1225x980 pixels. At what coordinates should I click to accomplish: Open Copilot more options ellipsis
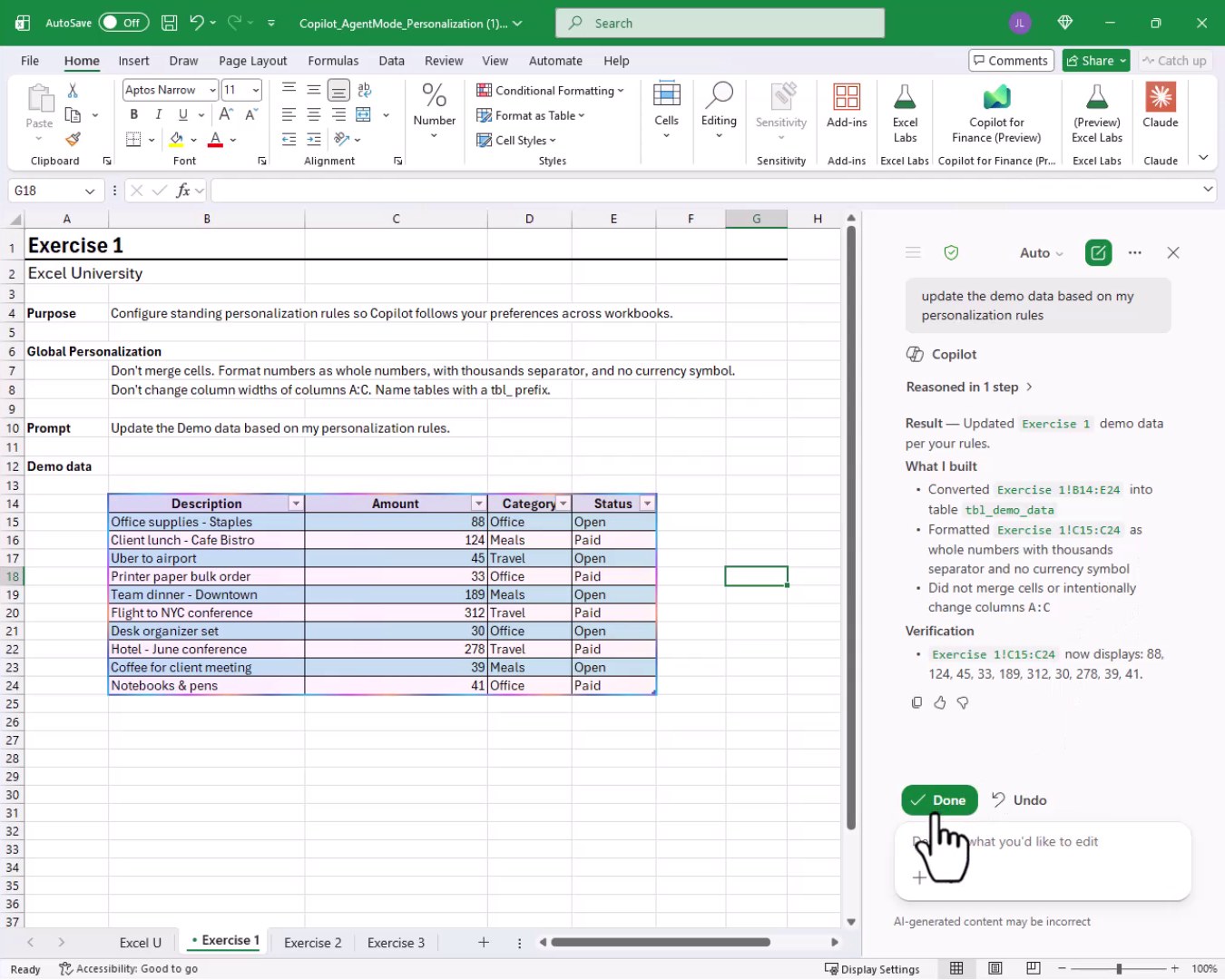pyautogui.click(x=1134, y=253)
